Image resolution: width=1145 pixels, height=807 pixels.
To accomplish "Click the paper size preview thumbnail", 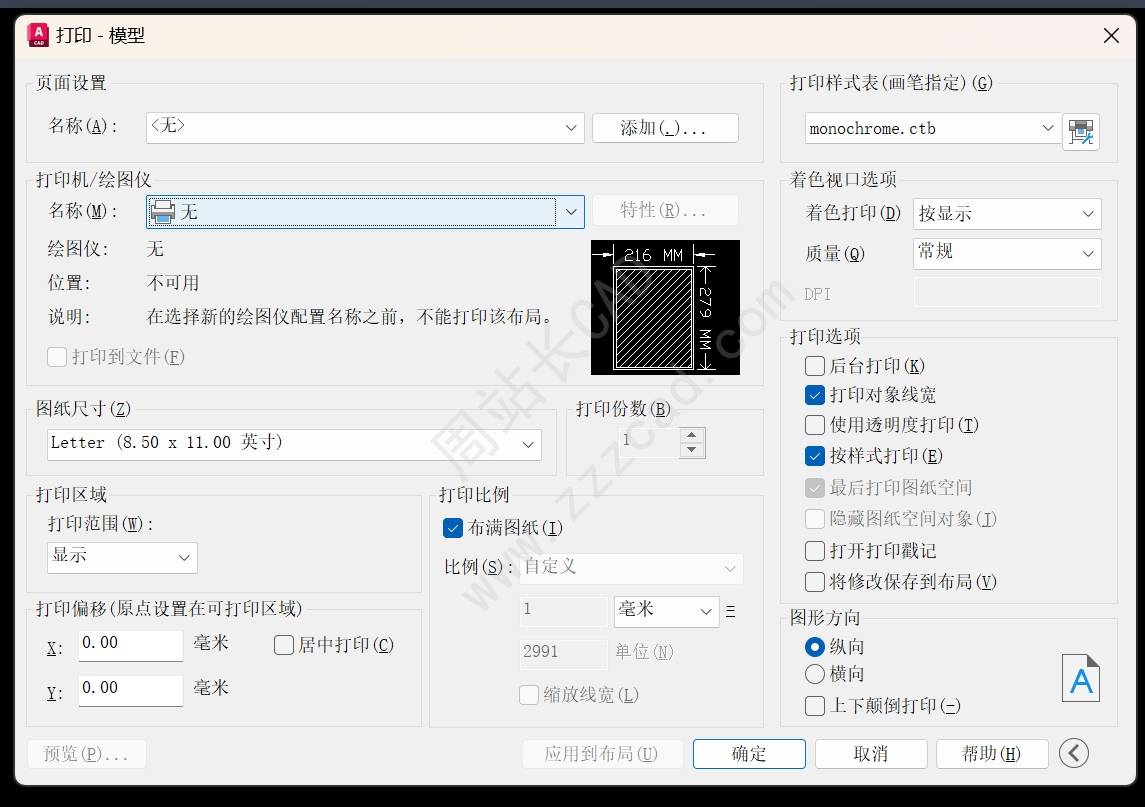I will (665, 307).
